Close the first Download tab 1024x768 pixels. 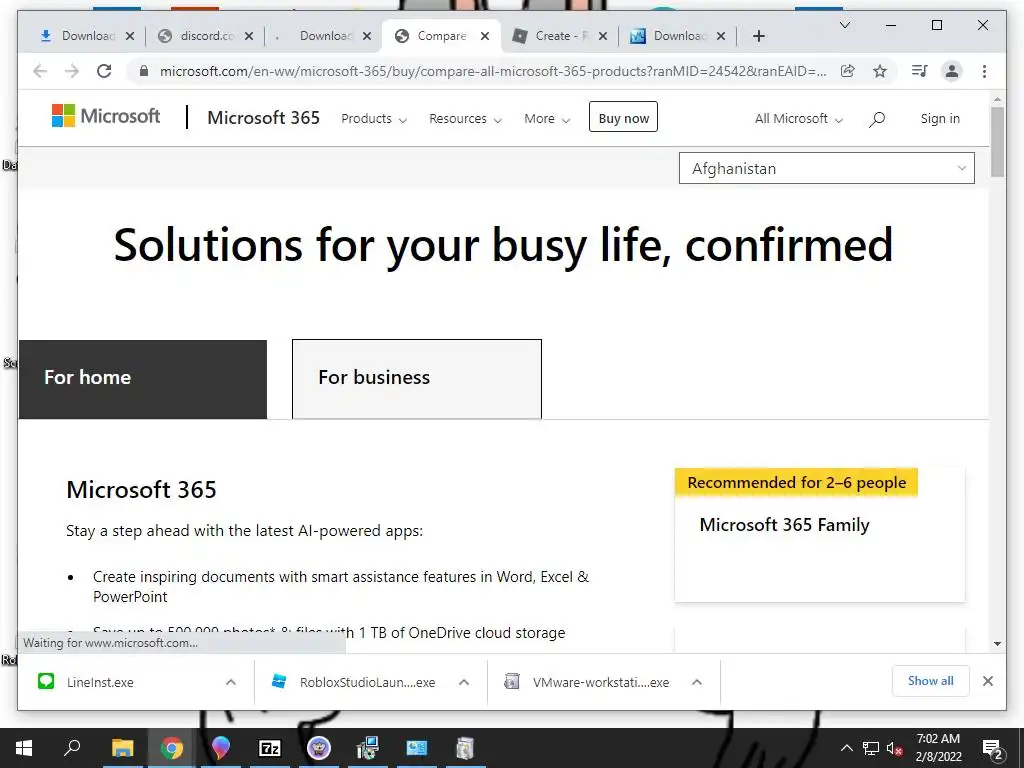130,36
